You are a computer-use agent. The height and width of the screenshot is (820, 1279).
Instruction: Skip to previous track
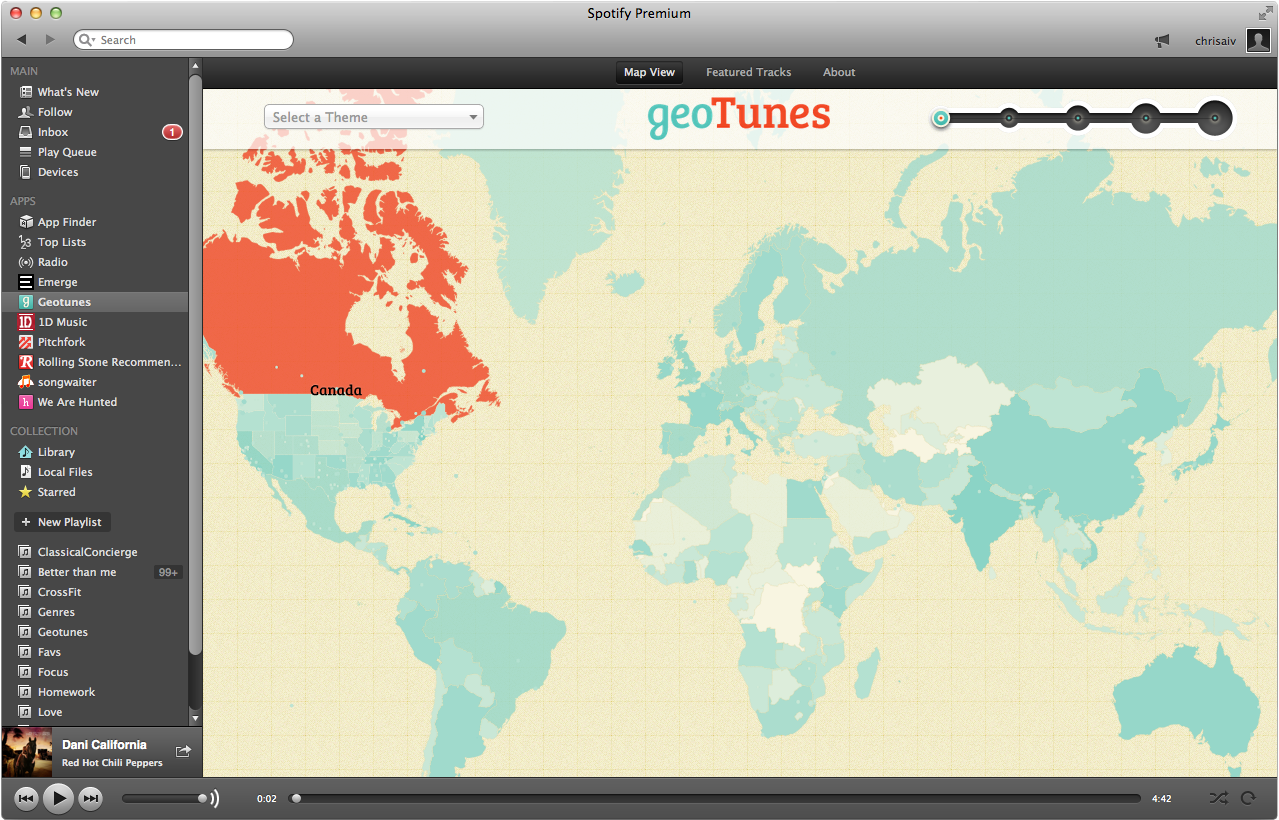(x=26, y=798)
